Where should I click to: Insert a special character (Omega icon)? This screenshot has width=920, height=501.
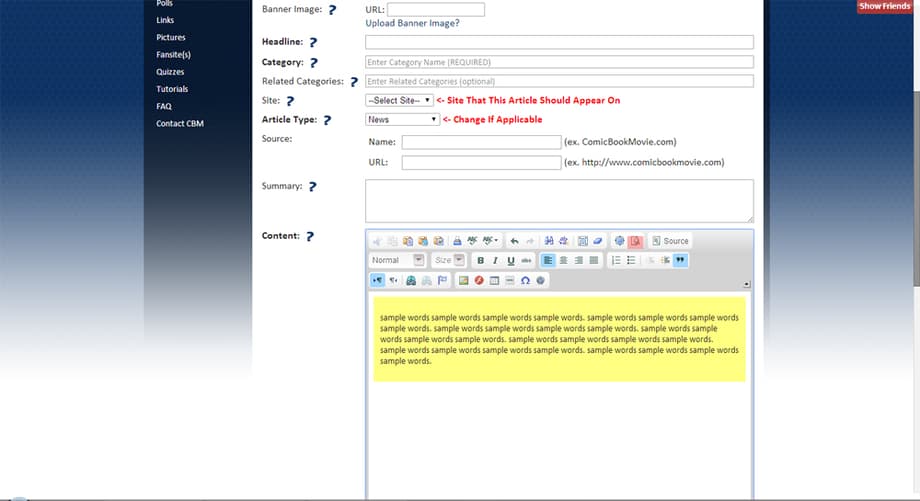point(525,280)
